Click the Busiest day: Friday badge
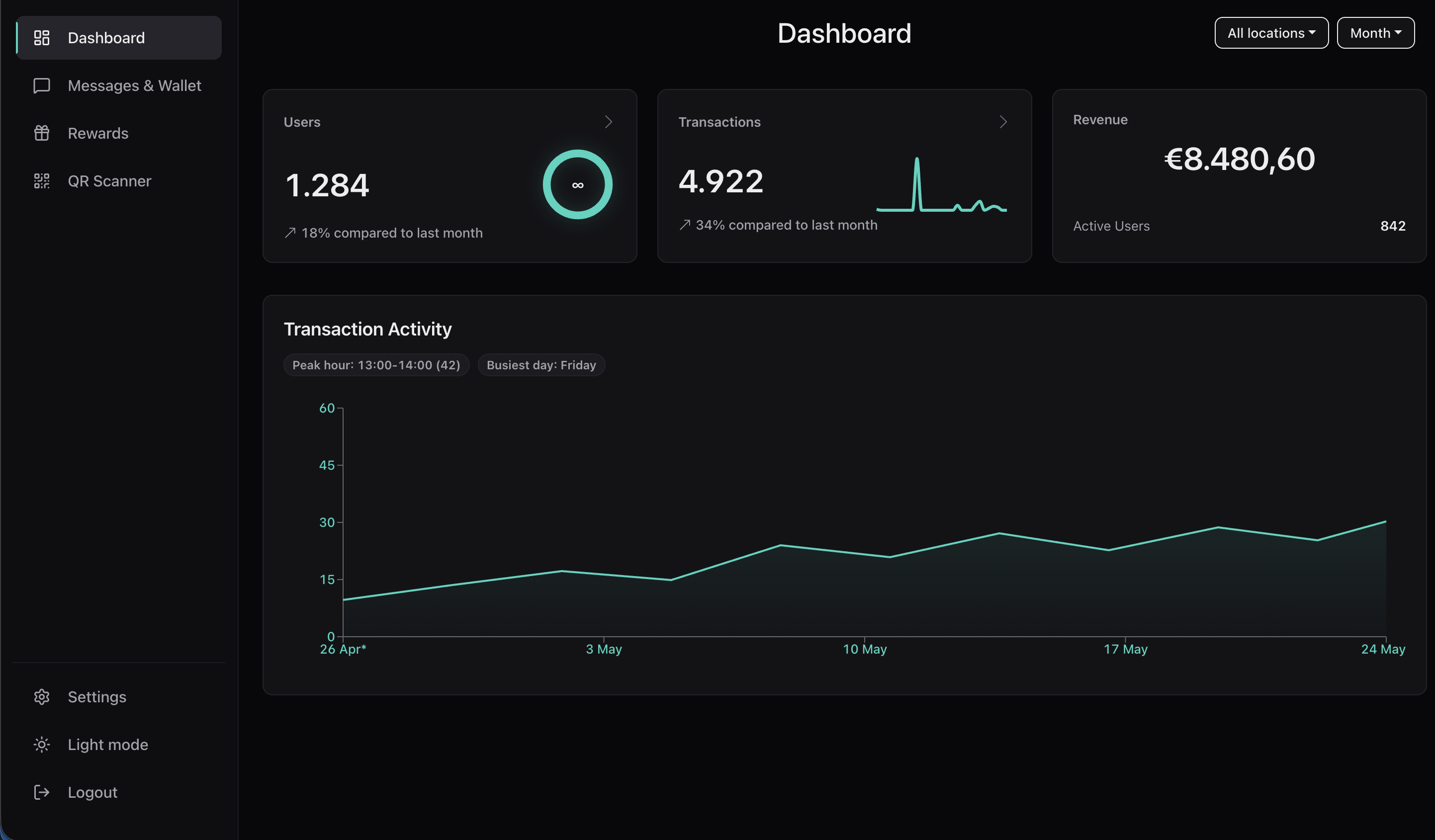 point(541,365)
